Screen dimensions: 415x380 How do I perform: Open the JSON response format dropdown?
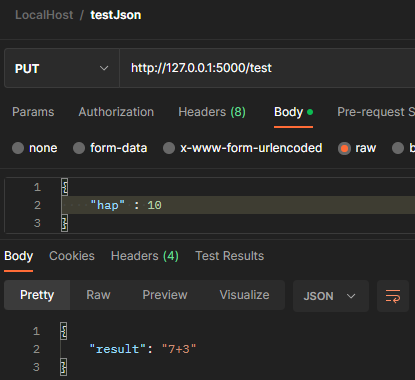(331, 296)
